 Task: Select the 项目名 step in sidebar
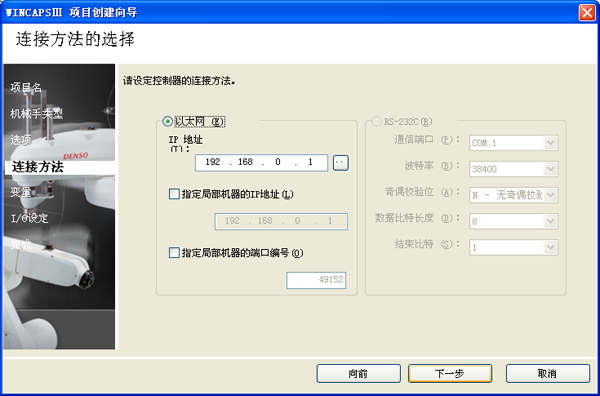pos(26,88)
